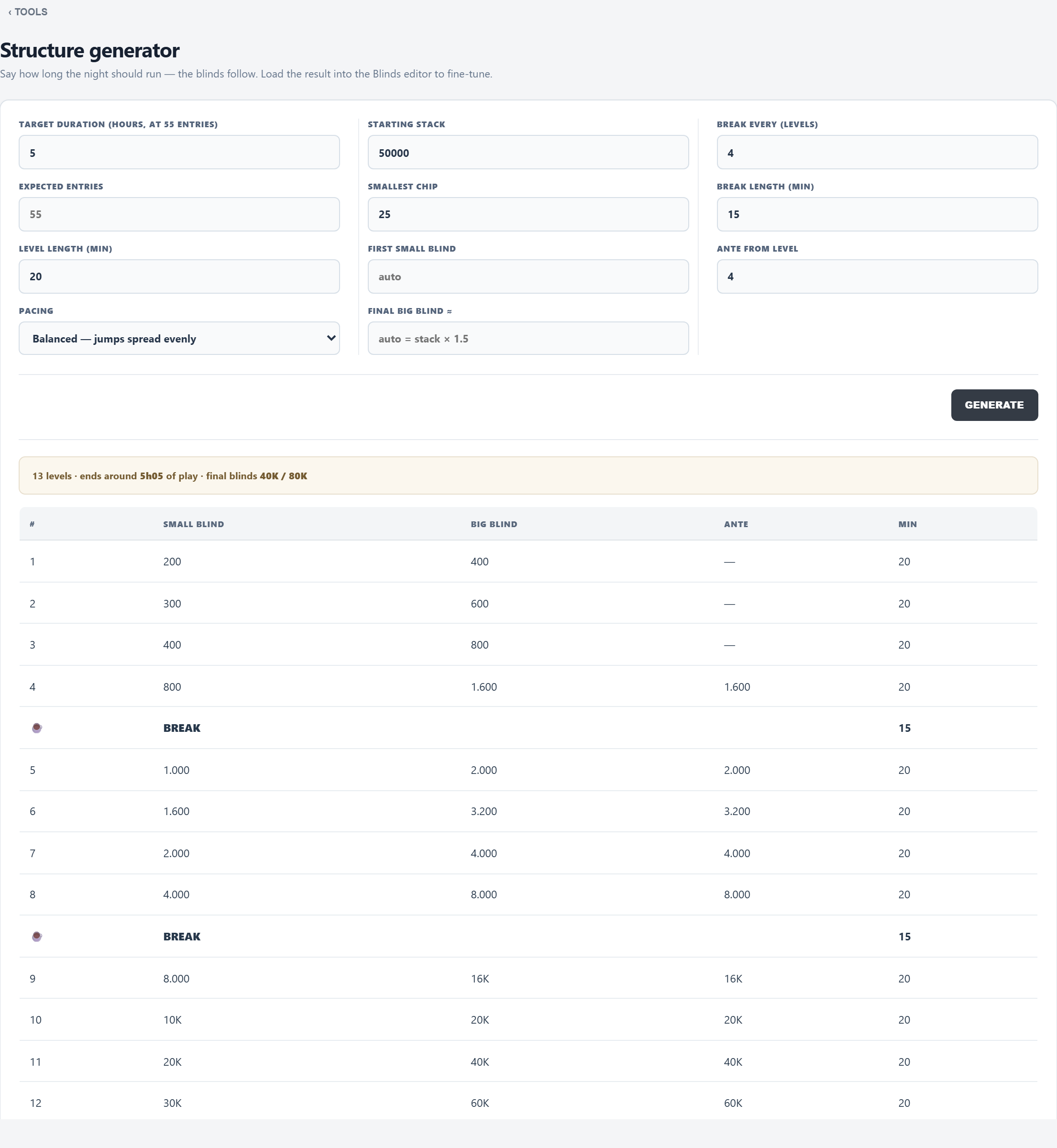
Task: Click big blind 3.200 in level 6
Action: click(484, 812)
